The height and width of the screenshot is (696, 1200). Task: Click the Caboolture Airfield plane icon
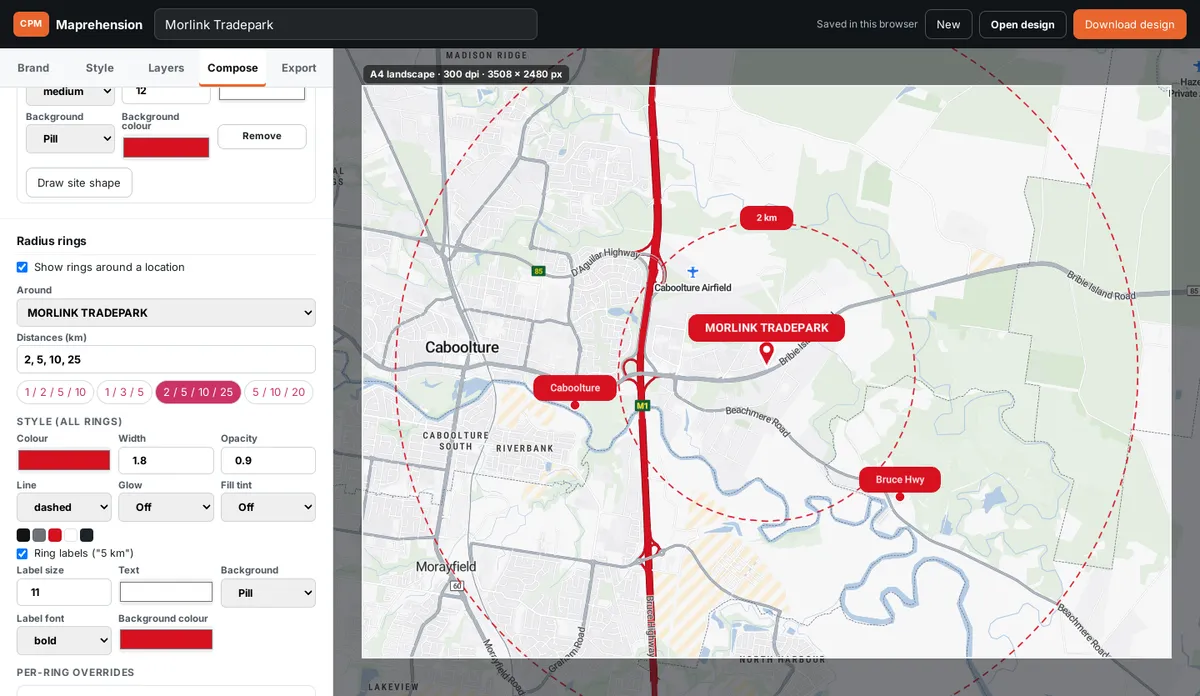(693, 272)
